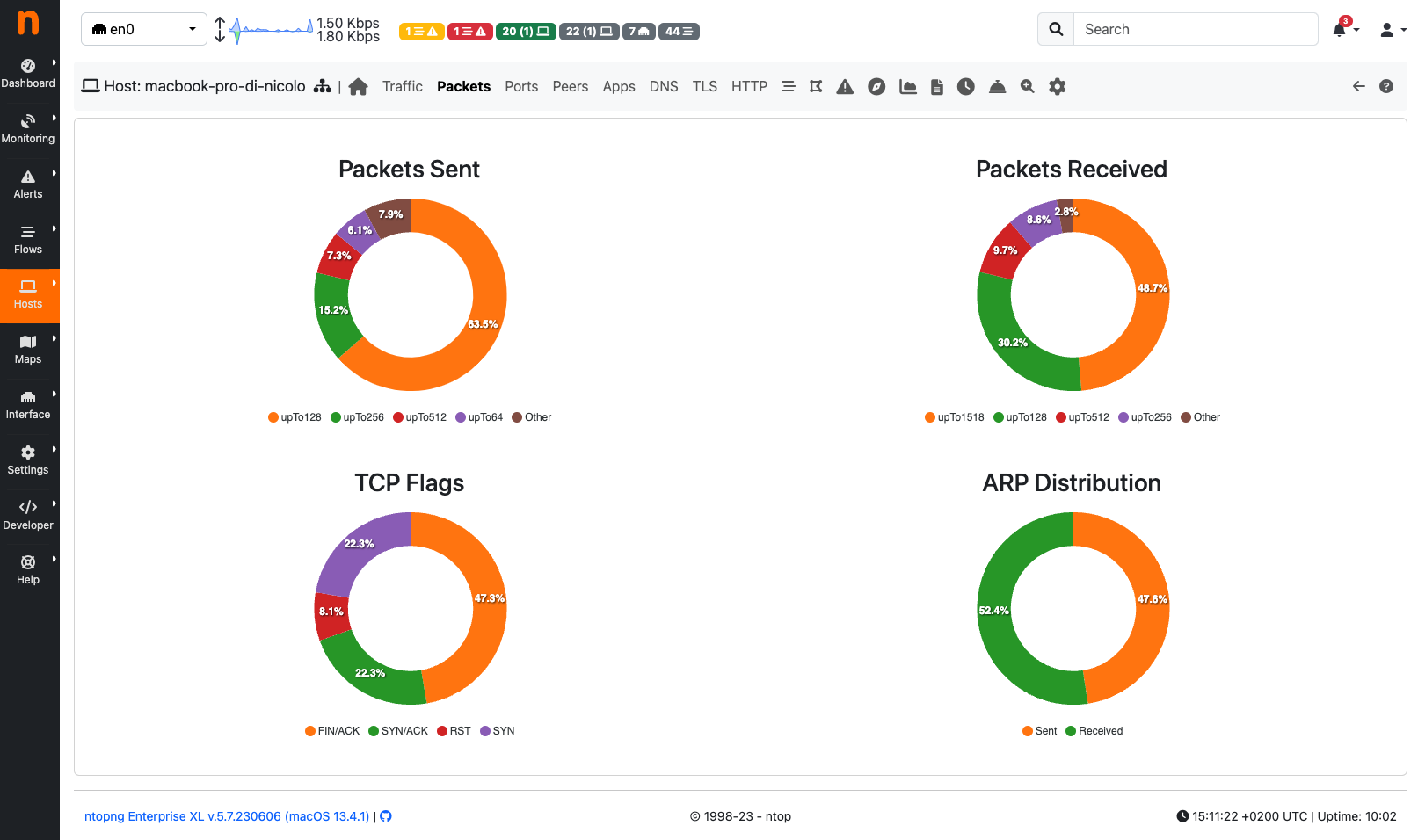Toggle Other legend in Packets Received
The width and height of the screenshot is (1418, 840).
[x=1201, y=417]
